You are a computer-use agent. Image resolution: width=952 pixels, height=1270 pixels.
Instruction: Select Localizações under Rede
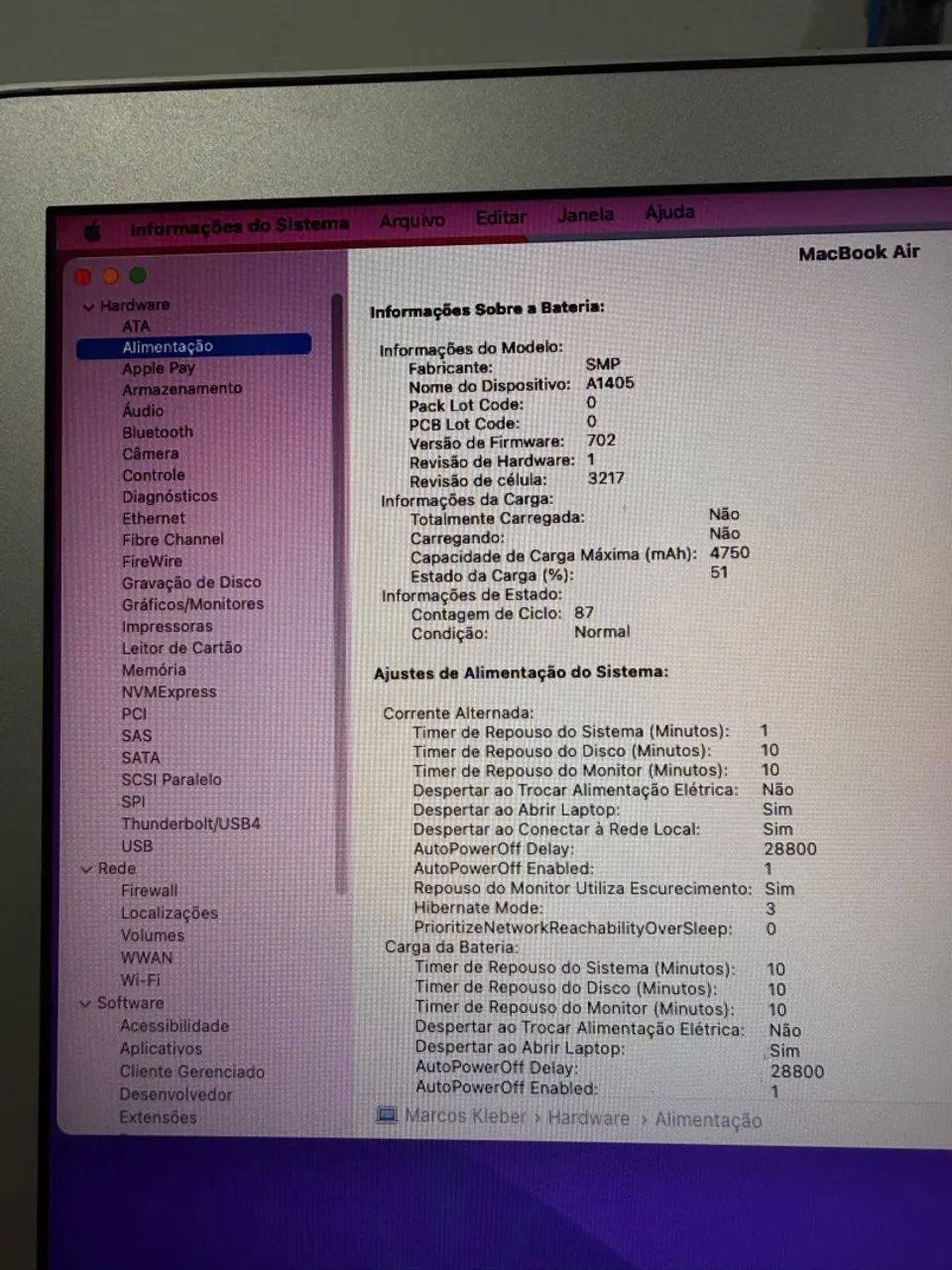(169, 914)
